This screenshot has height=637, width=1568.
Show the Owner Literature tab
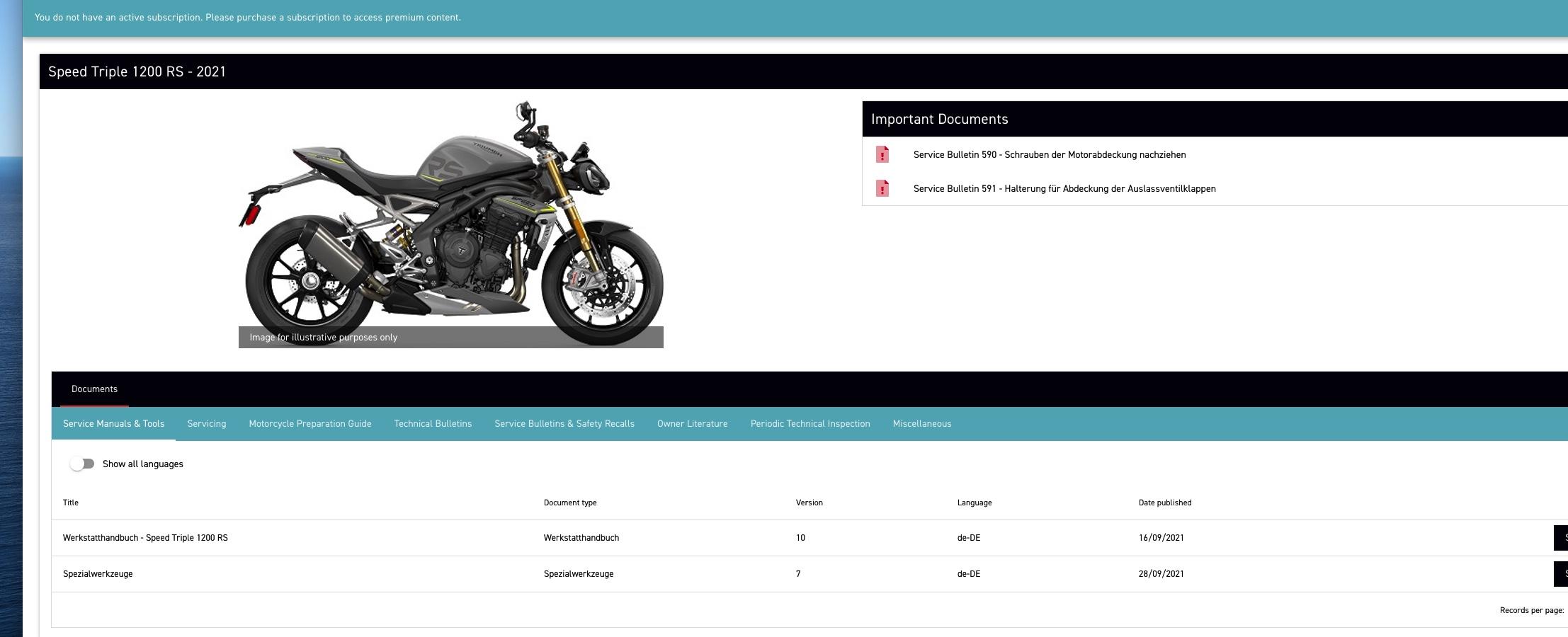pyautogui.click(x=692, y=424)
